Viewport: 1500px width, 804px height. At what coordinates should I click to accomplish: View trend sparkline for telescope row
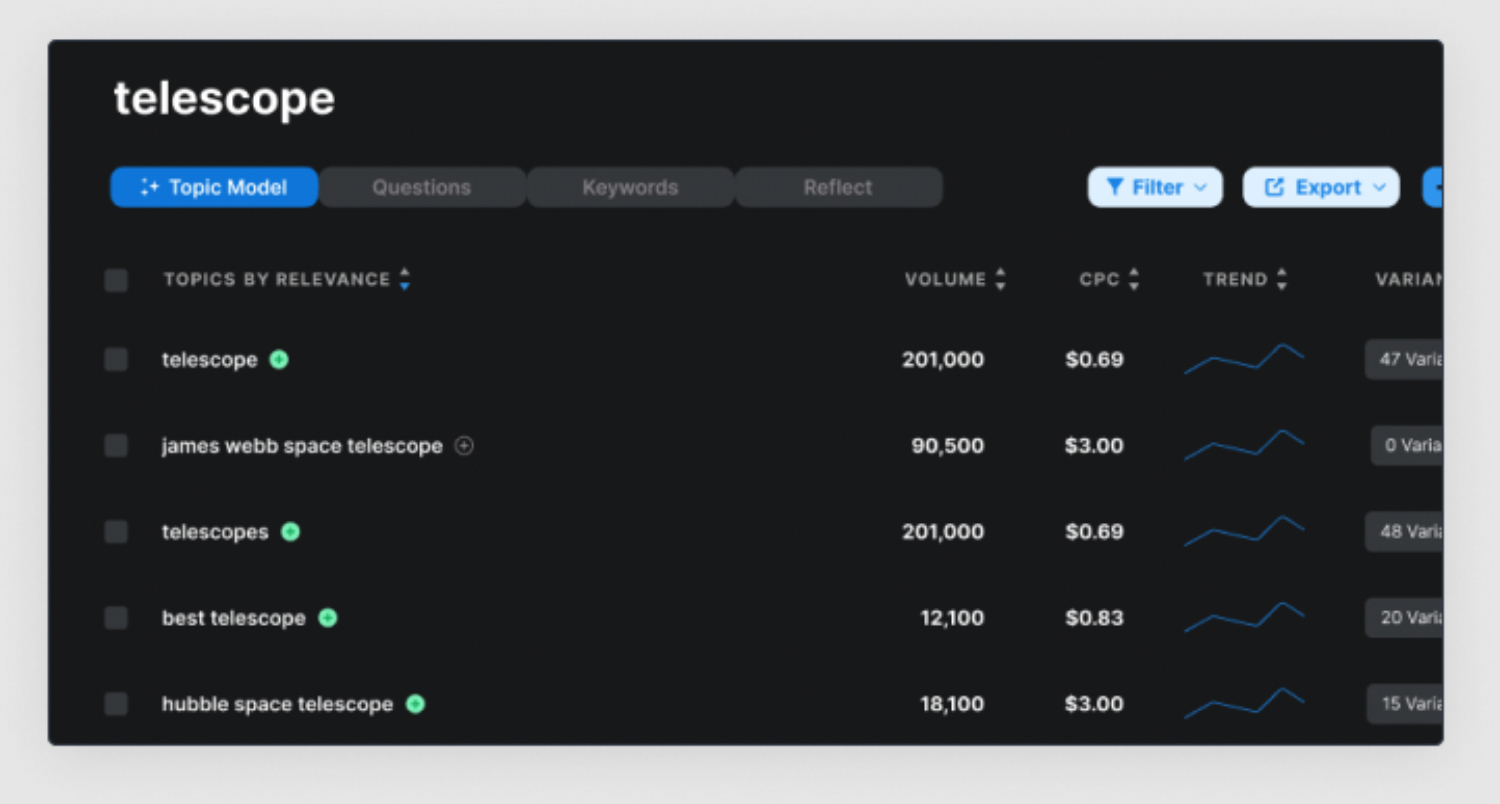1244,359
